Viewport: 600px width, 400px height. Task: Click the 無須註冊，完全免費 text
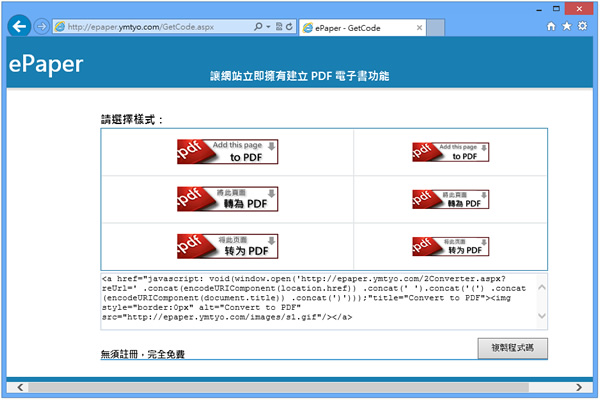pyautogui.click(x=143, y=354)
